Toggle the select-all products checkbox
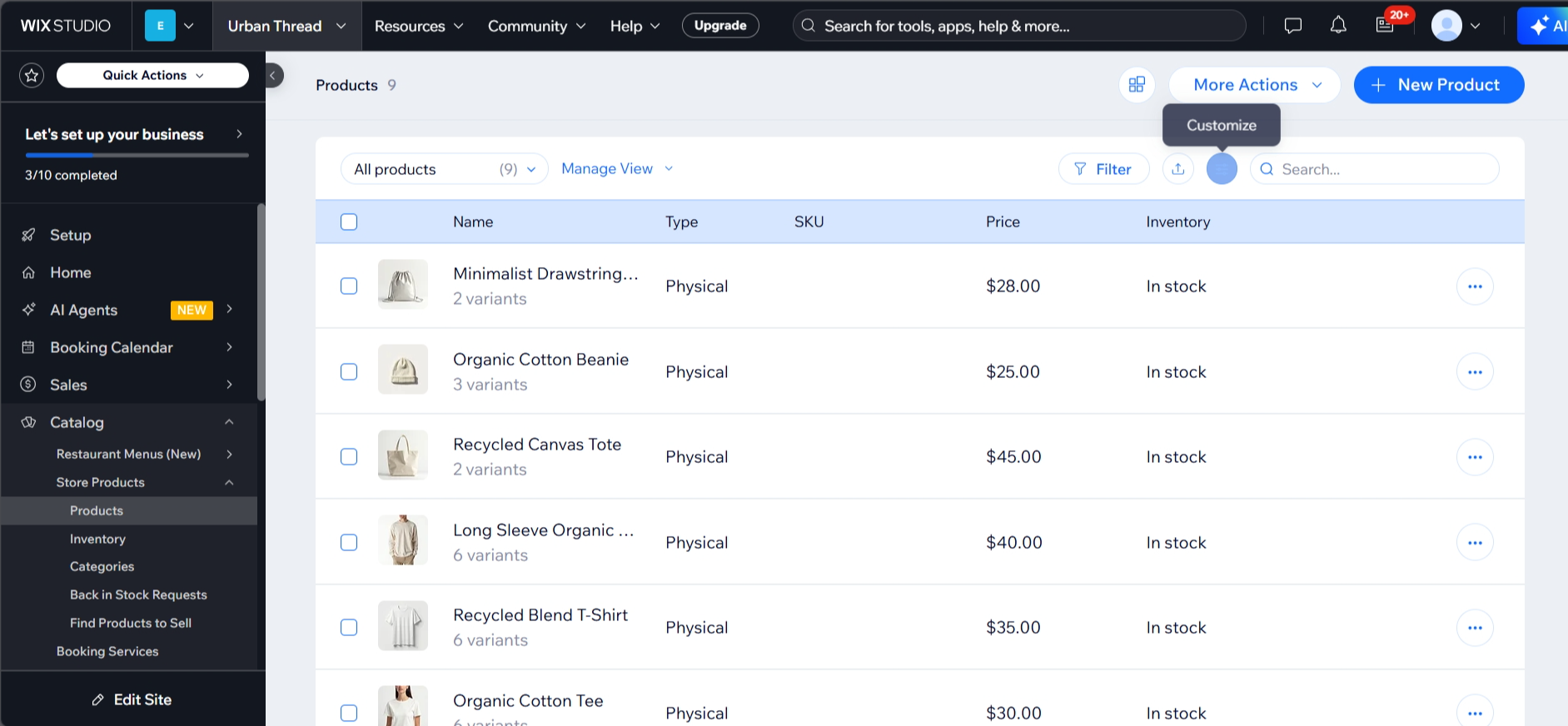This screenshot has height=726, width=1568. pos(349,222)
